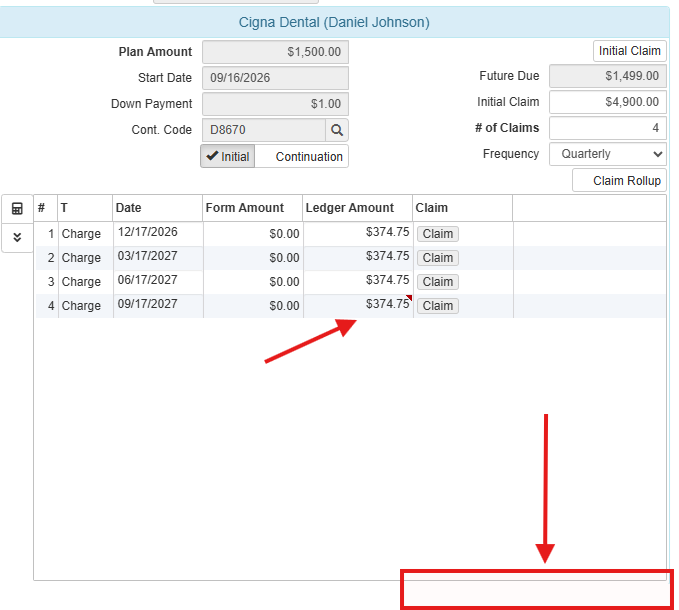This screenshot has height=610, width=679.
Task: Select the Continuation toggle option
Action: coord(302,156)
